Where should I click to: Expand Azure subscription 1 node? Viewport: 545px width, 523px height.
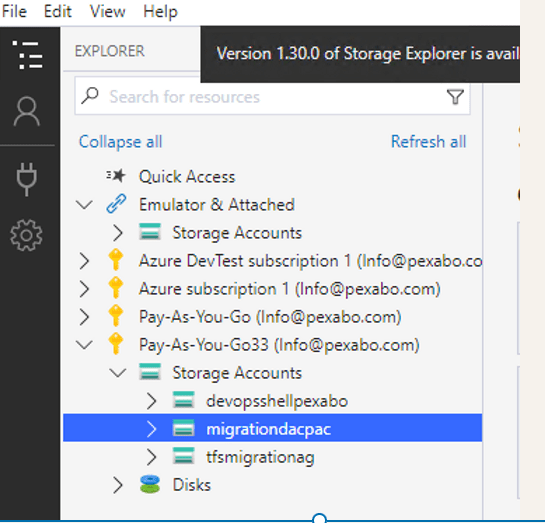coord(84,289)
